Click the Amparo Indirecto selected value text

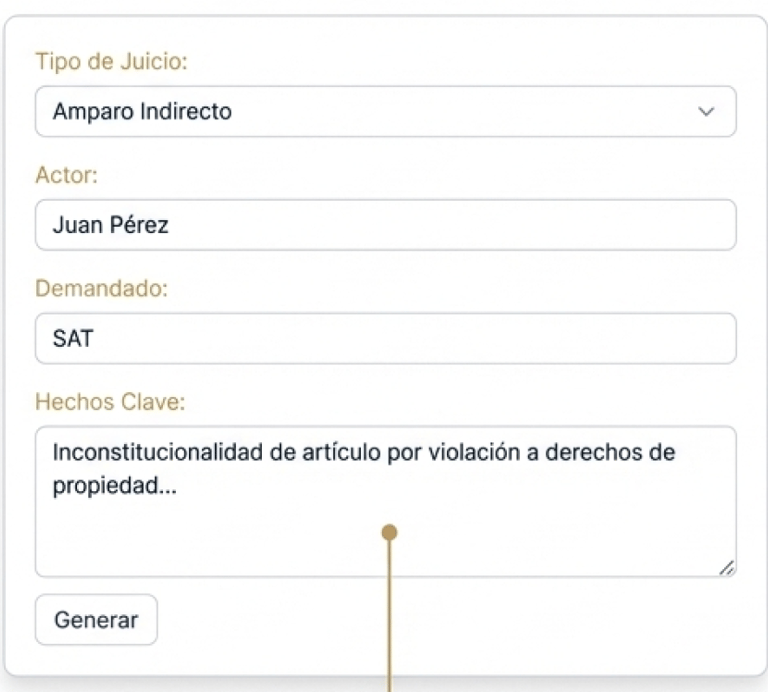(142, 112)
